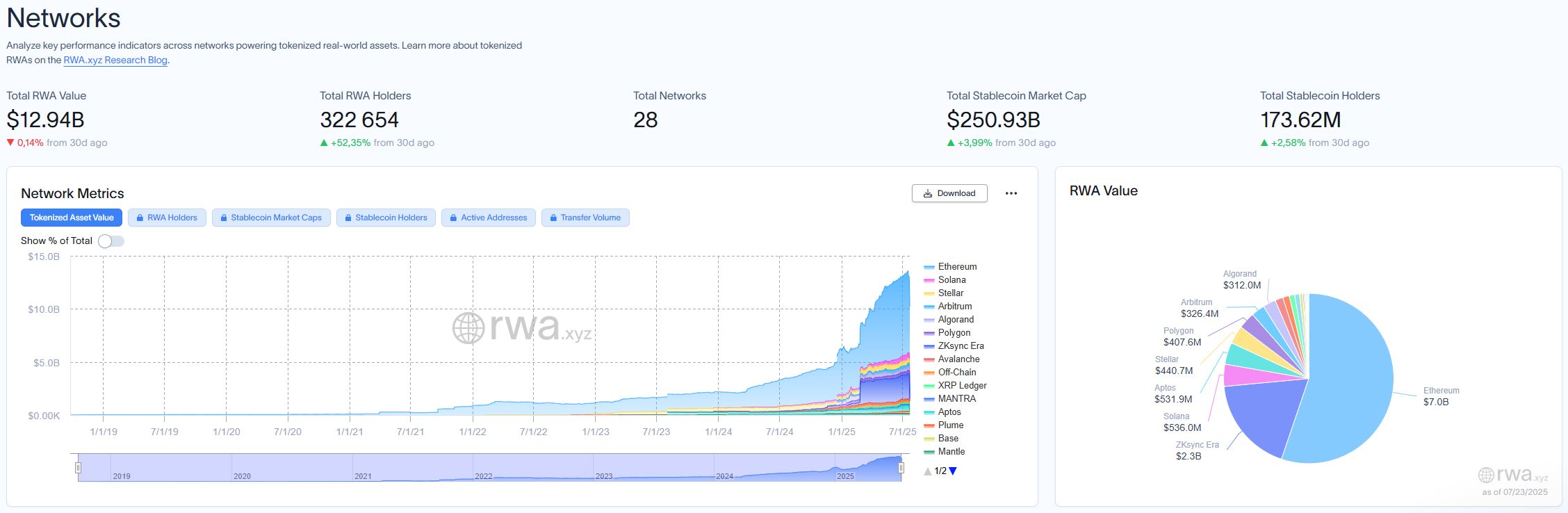The width and height of the screenshot is (1568, 513).
Task: Open the Active Addresses tab
Action: [x=489, y=218]
